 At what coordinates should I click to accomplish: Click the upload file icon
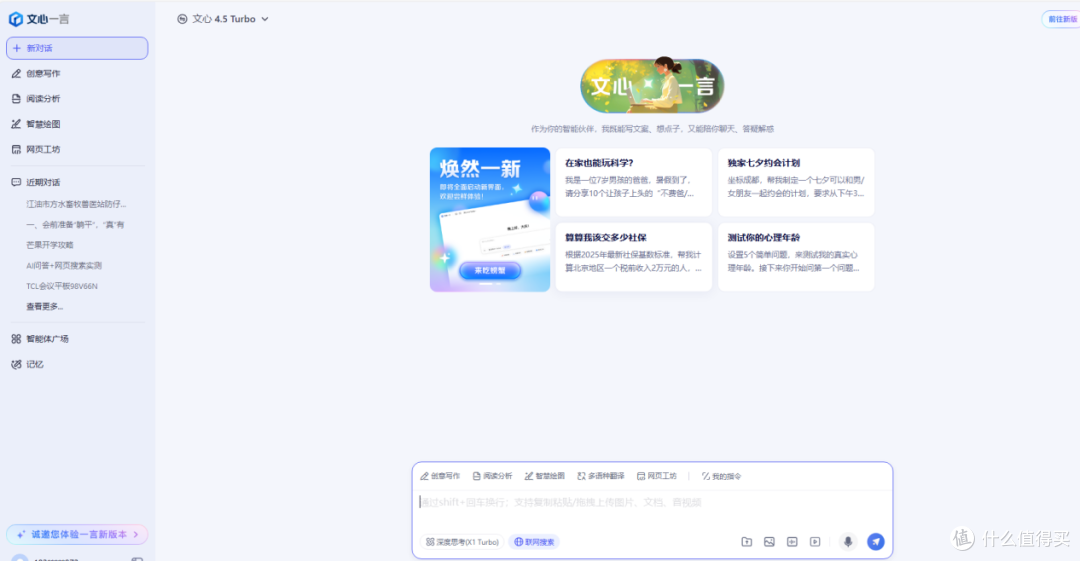[x=747, y=542]
